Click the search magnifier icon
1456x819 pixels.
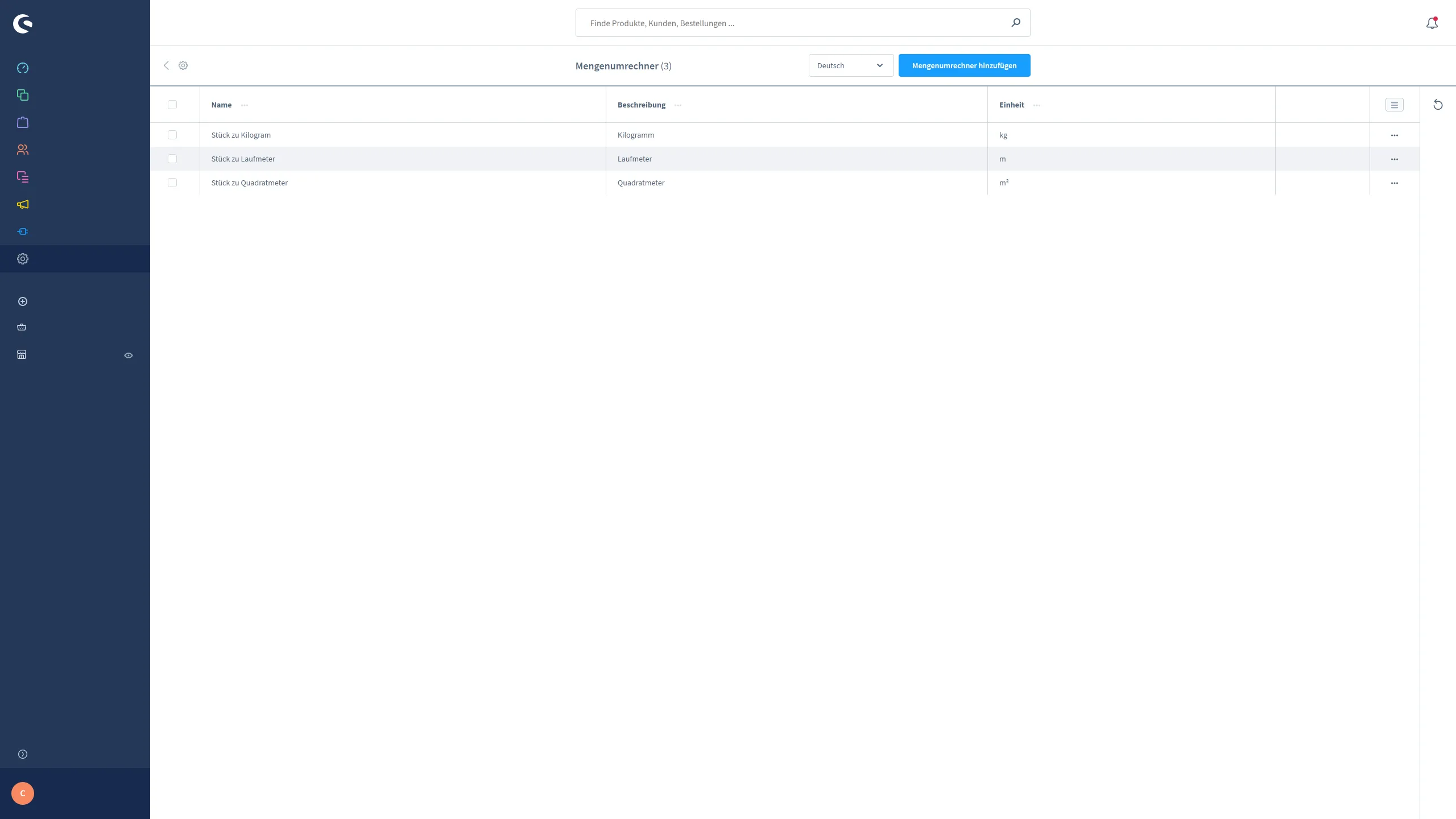[1016, 23]
